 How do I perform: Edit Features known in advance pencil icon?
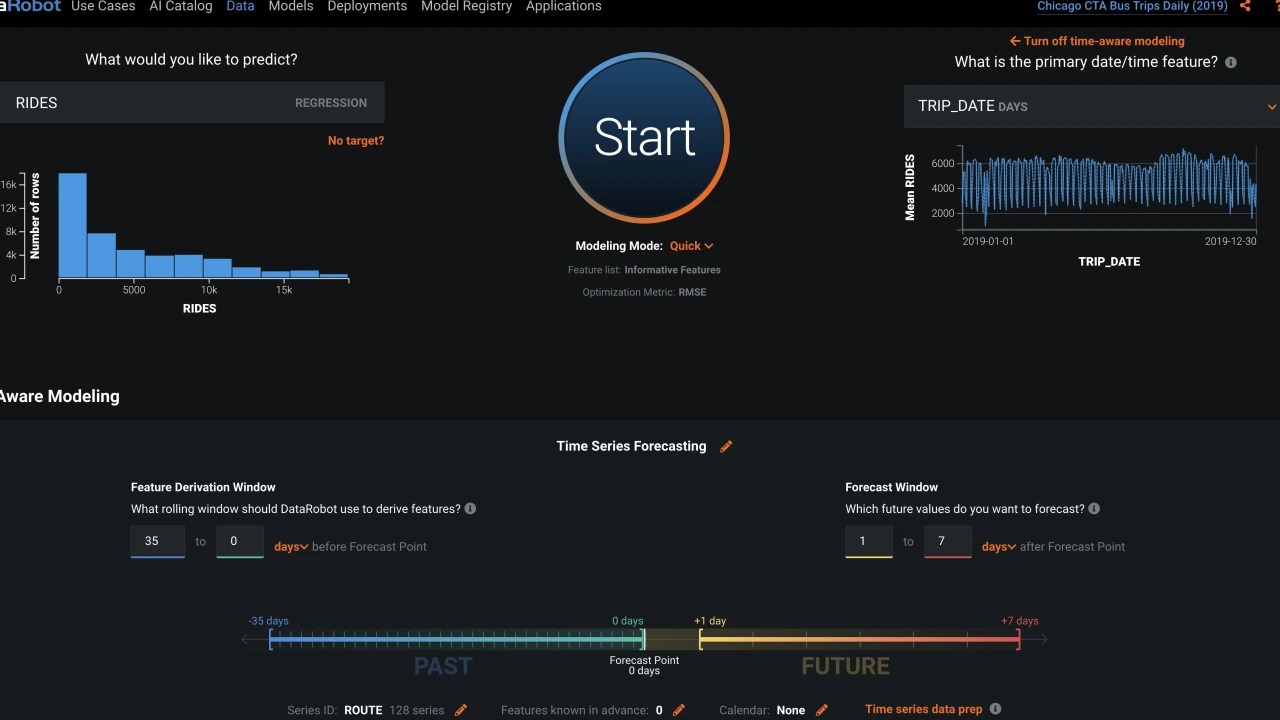679,710
